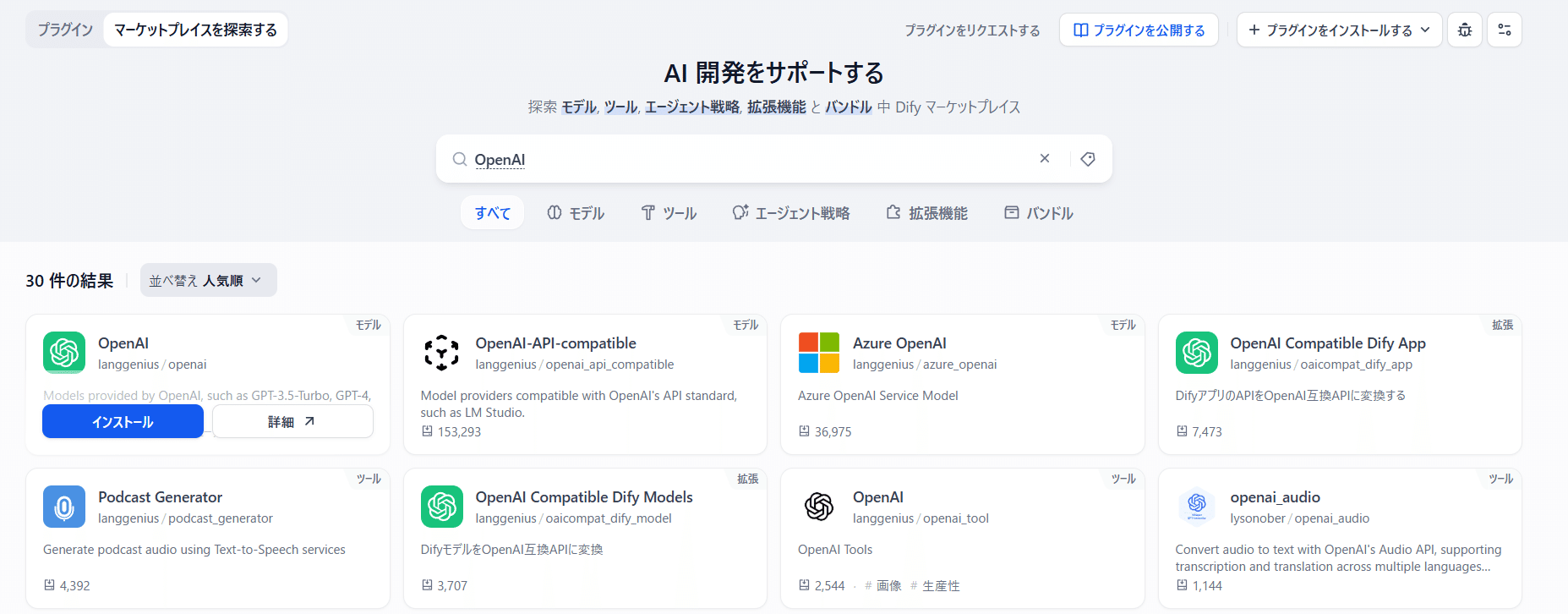The width and height of the screenshot is (1568, 614).
Task: Click the langgenius / openai_tool author text
Action: coord(921,518)
